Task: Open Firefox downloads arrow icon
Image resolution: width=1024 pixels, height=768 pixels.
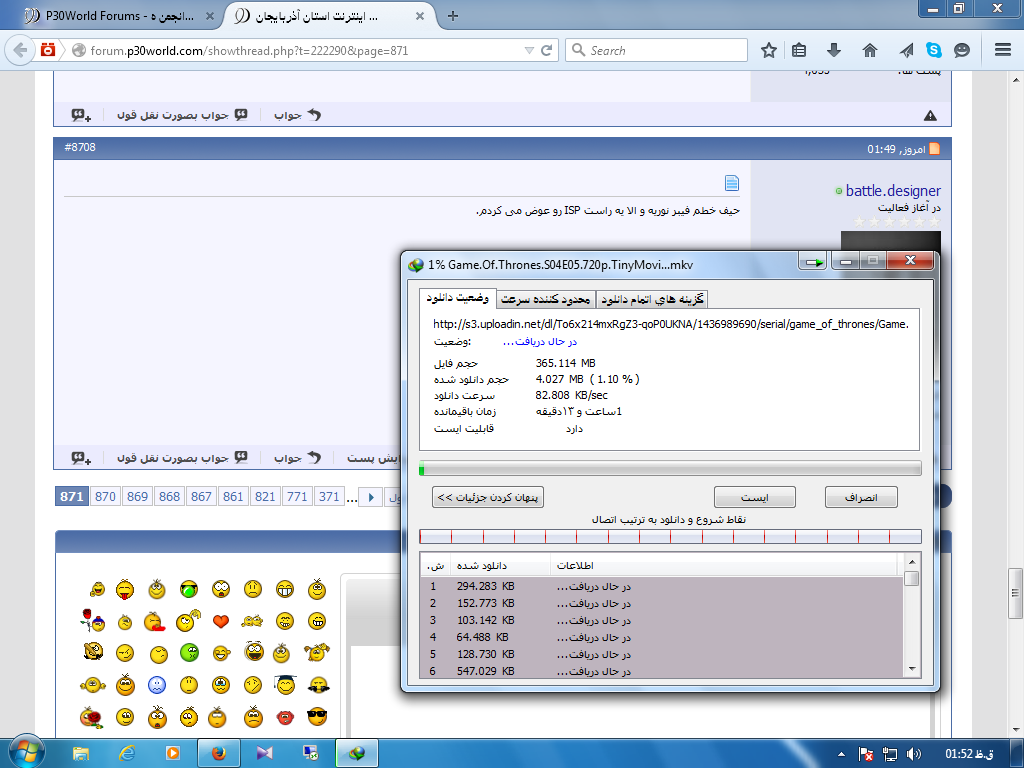Action: (834, 50)
